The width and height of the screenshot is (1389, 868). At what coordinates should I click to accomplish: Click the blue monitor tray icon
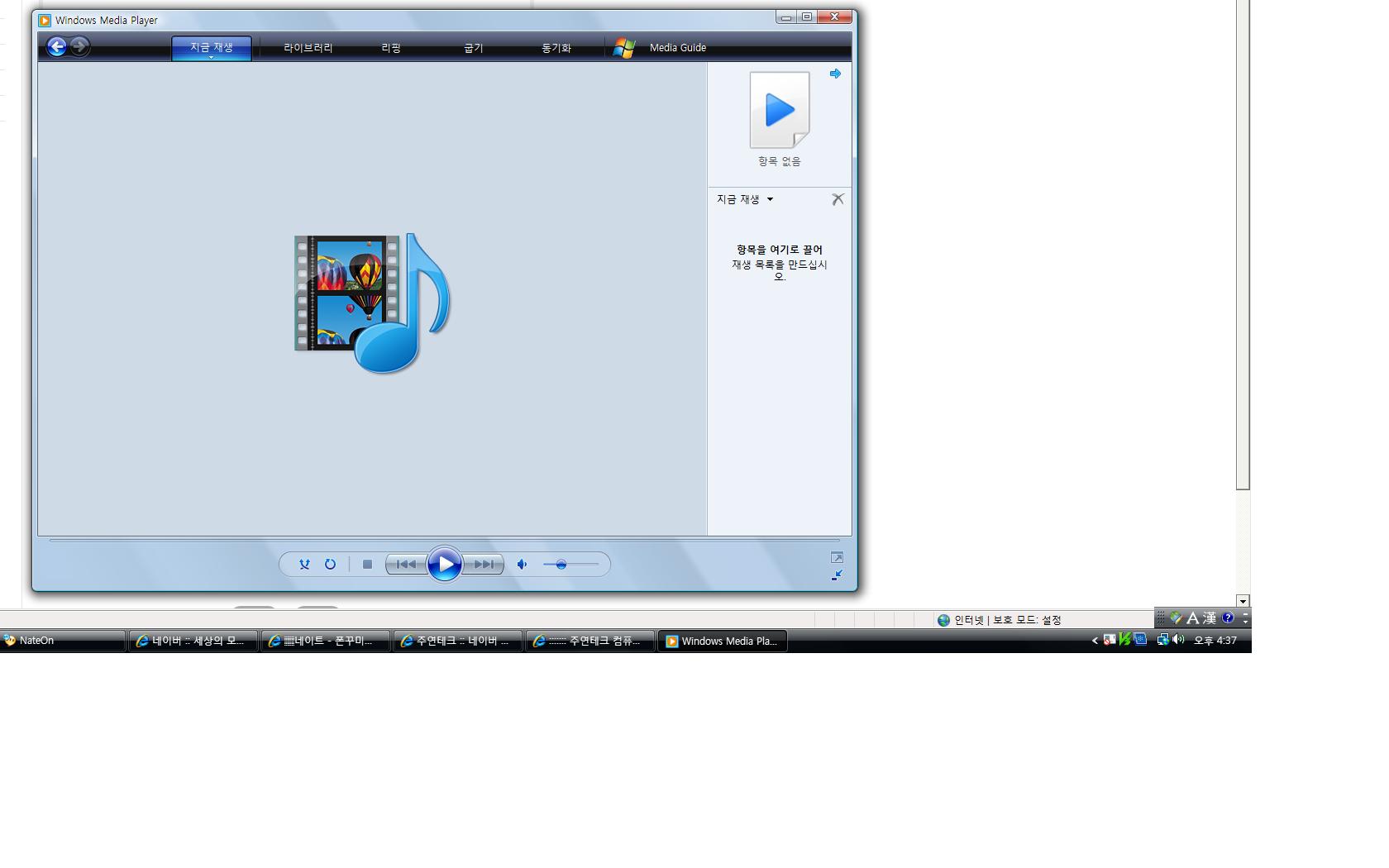(x=1140, y=639)
